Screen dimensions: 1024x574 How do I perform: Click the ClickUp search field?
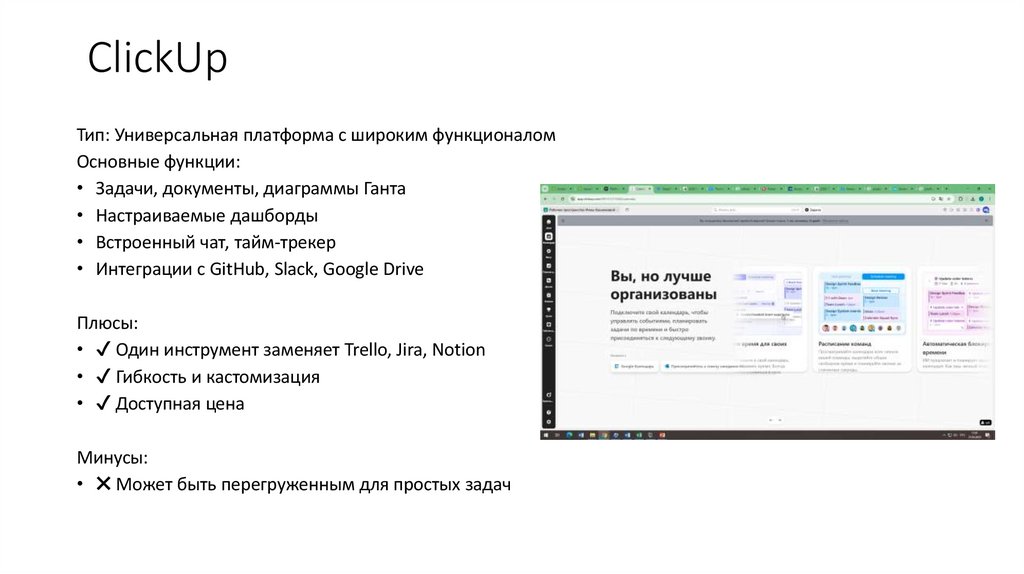pyautogui.click(x=756, y=210)
